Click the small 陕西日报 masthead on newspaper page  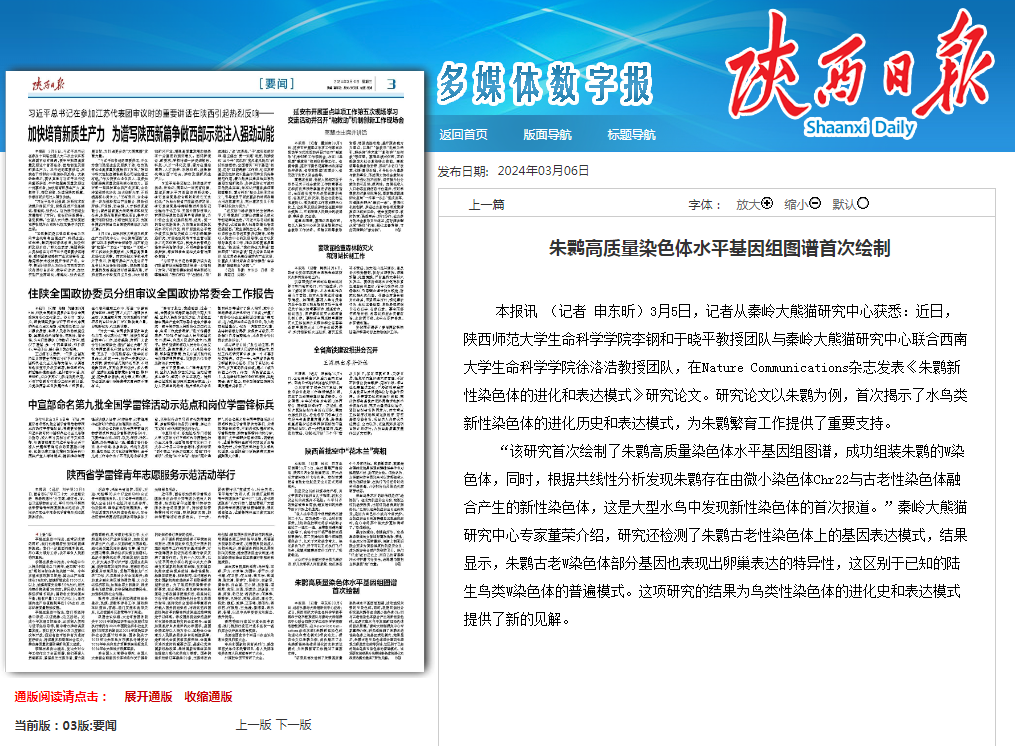(49, 84)
